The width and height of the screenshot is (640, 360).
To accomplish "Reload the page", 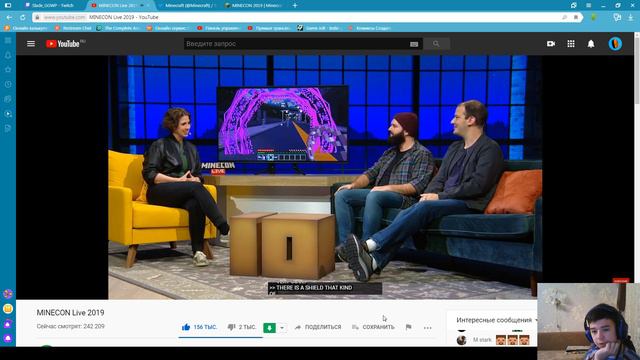I will pyautogui.click(x=22, y=17).
